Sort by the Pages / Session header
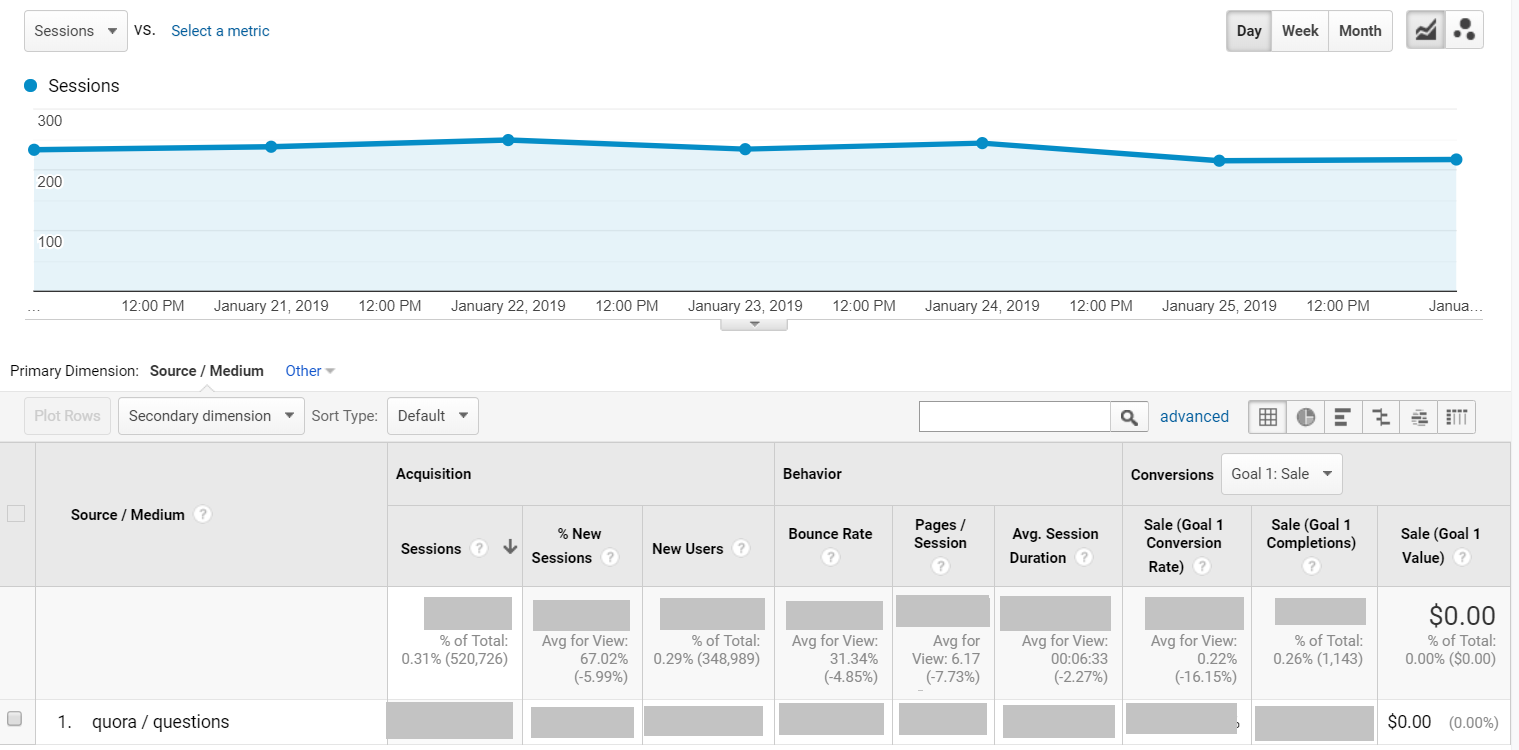The height and width of the screenshot is (750, 1519). click(x=940, y=534)
